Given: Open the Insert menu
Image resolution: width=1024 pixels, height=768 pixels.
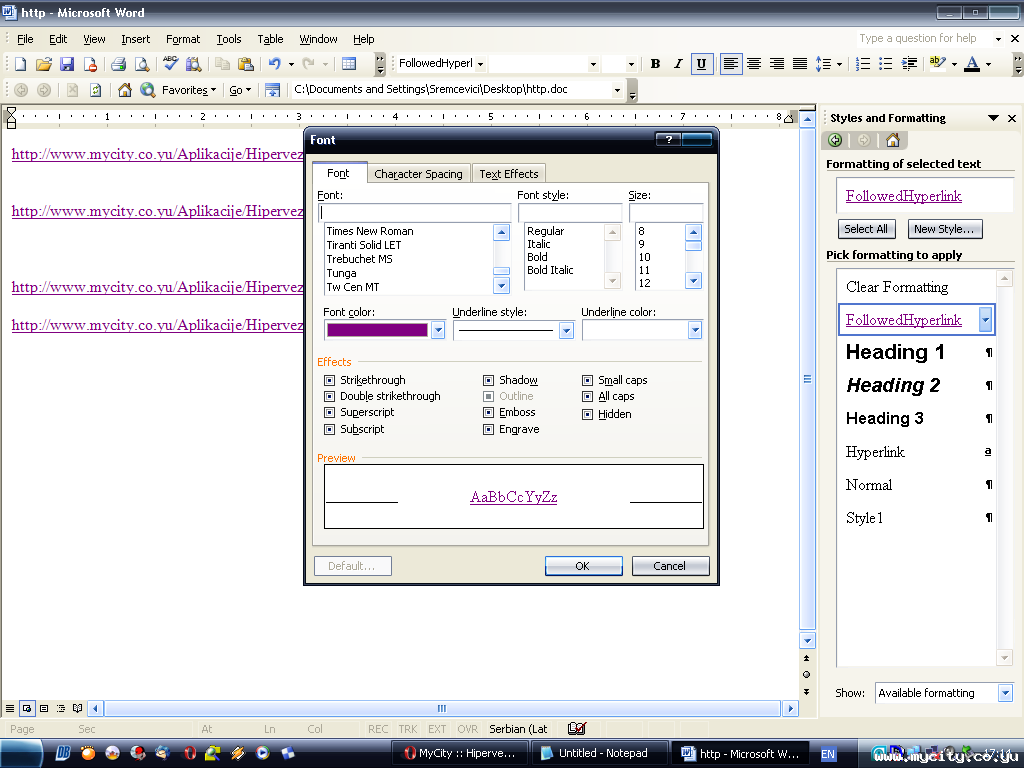Looking at the screenshot, I should [x=135, y=39].
